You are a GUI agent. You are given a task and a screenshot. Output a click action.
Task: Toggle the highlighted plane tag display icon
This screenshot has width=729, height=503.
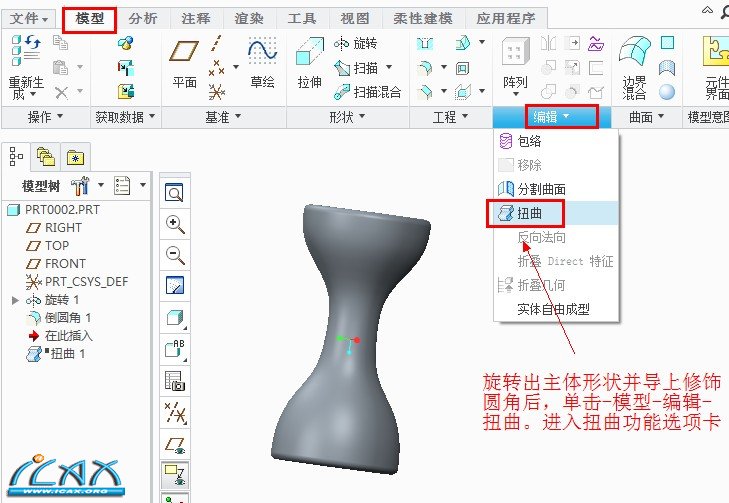click(x=174, y=474)
